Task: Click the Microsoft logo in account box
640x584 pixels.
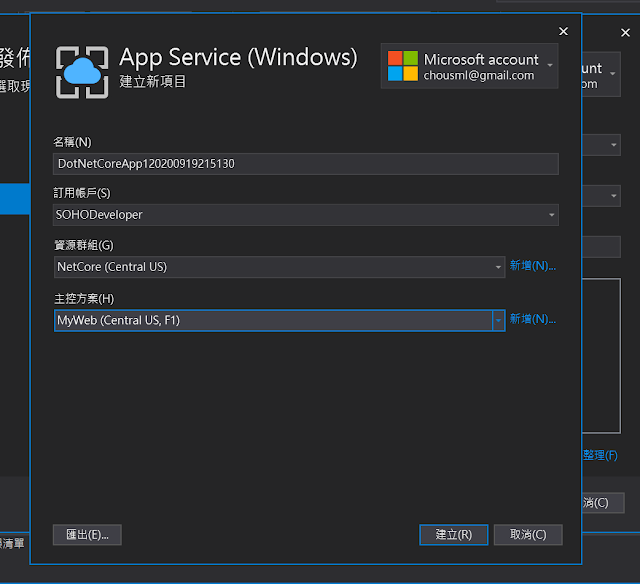Action: tap(402, 66)
